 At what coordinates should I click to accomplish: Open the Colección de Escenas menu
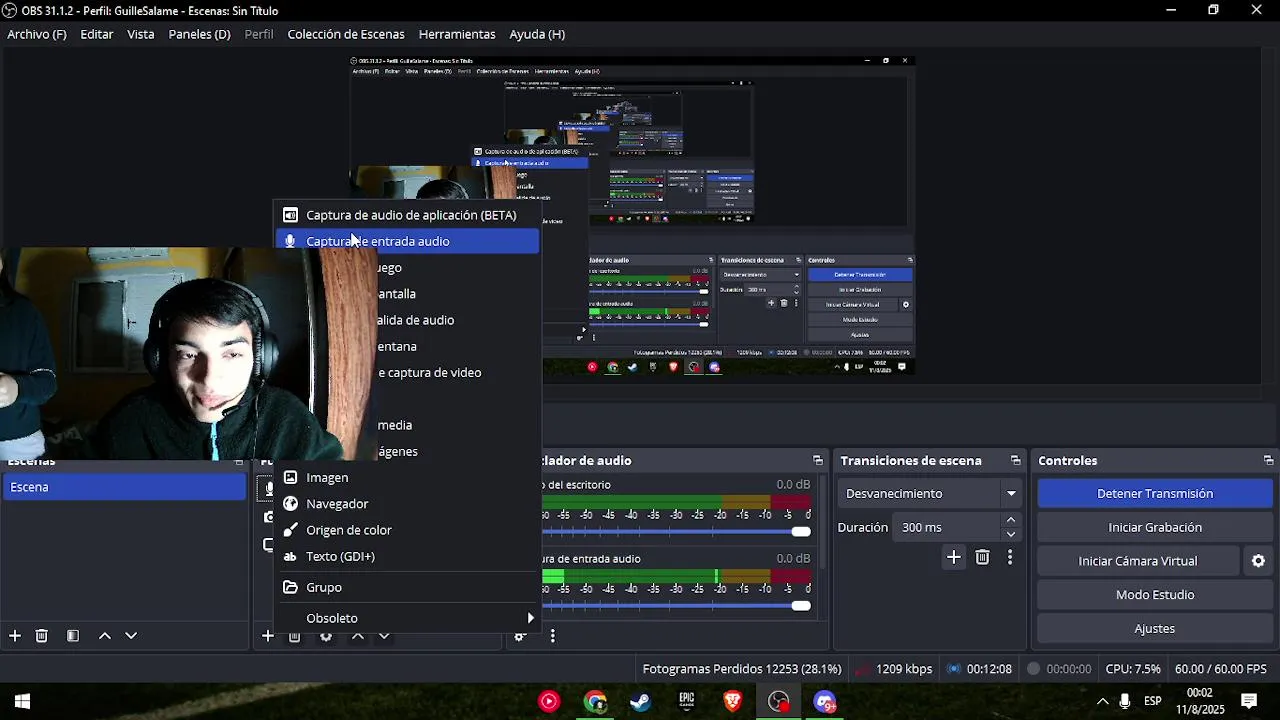[346, 34]
